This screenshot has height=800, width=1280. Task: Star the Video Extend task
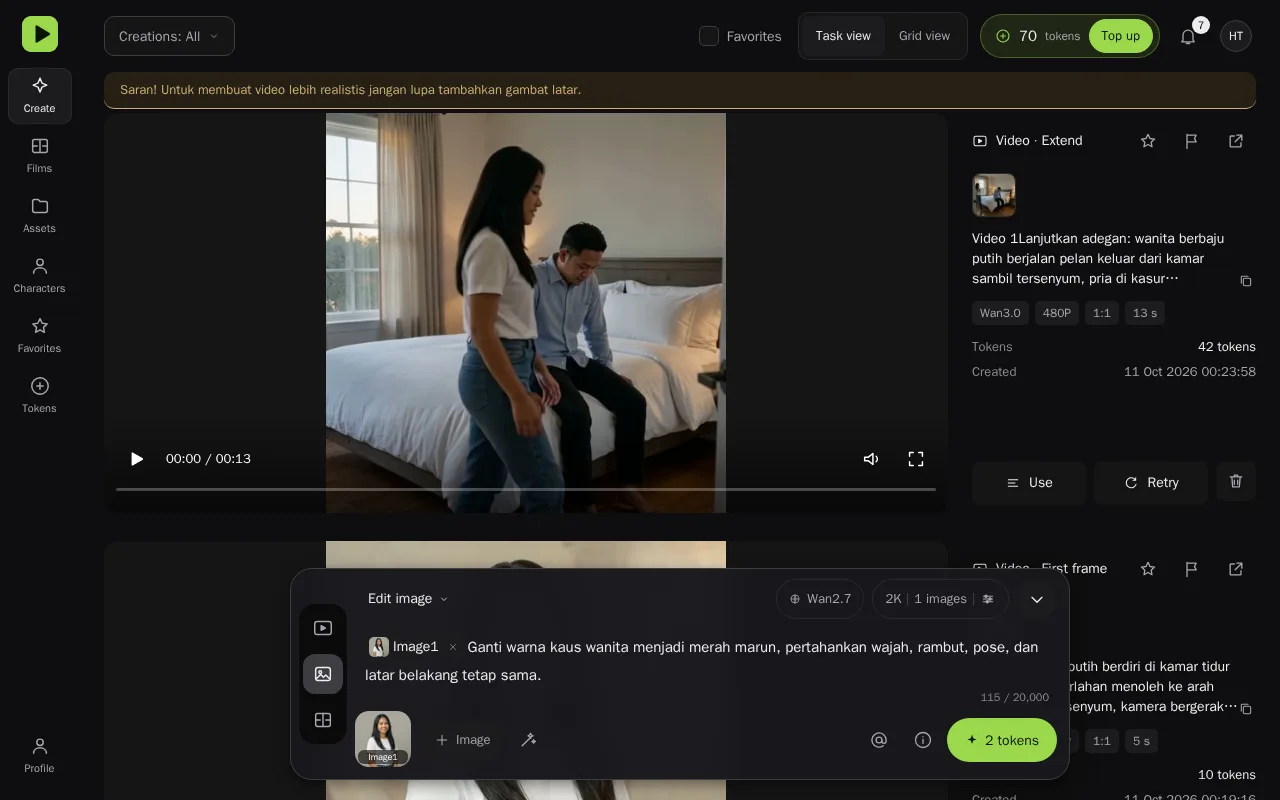pyautogui.click(x=1148, y=141)
